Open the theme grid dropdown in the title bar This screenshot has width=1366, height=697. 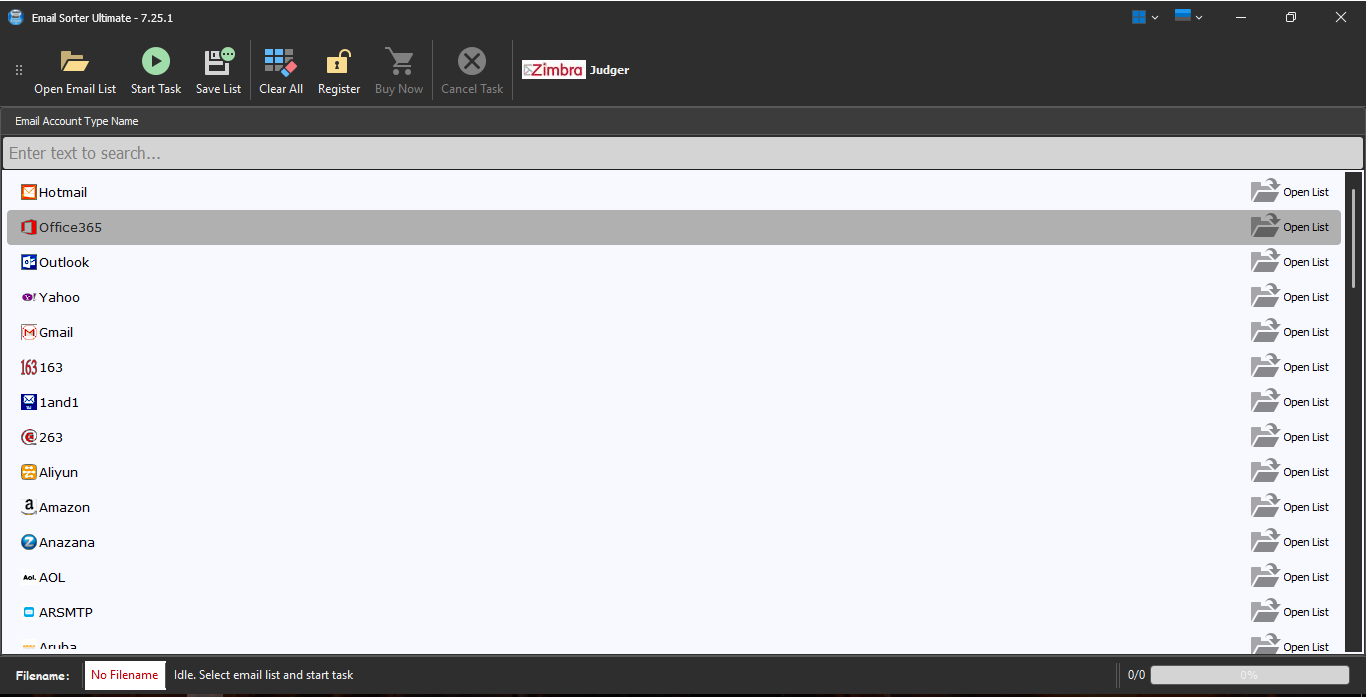pos(1143,16)
